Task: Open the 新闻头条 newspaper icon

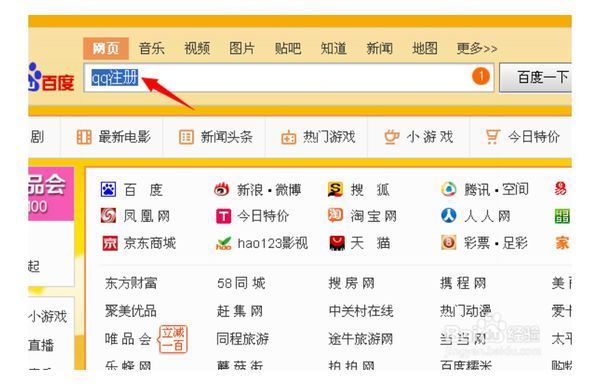Action: click(186, 137)
